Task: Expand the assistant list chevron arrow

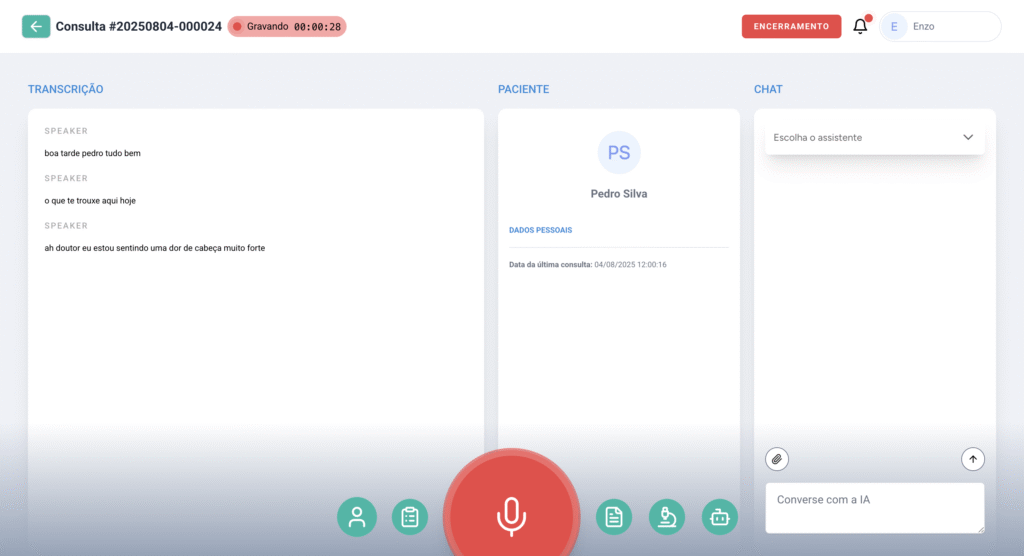Action: pyautogui.click(x=967, y=137)
